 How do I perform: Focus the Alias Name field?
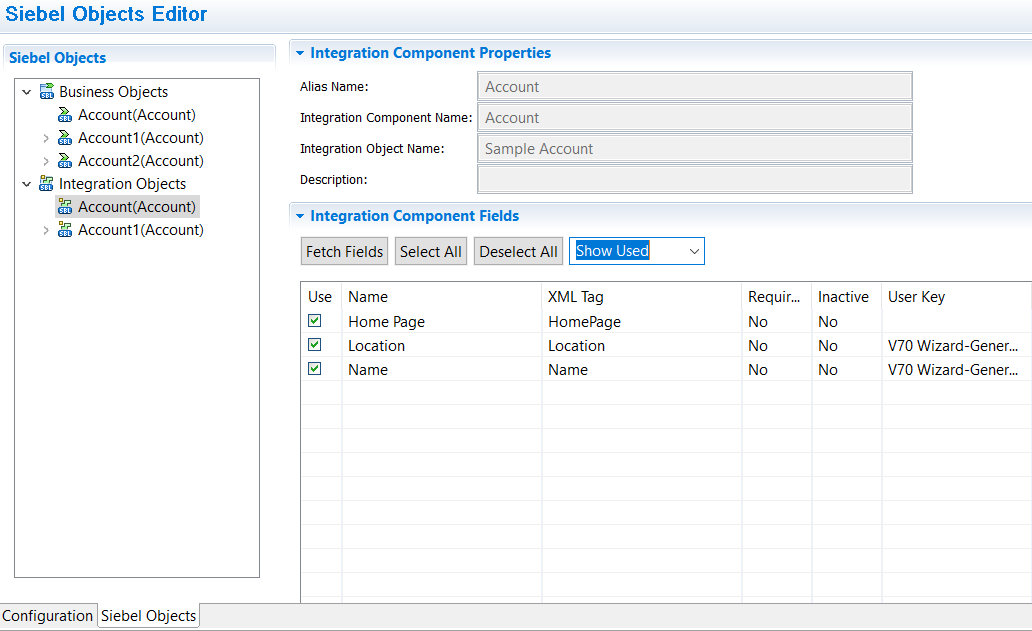click(x=694, y=87)
